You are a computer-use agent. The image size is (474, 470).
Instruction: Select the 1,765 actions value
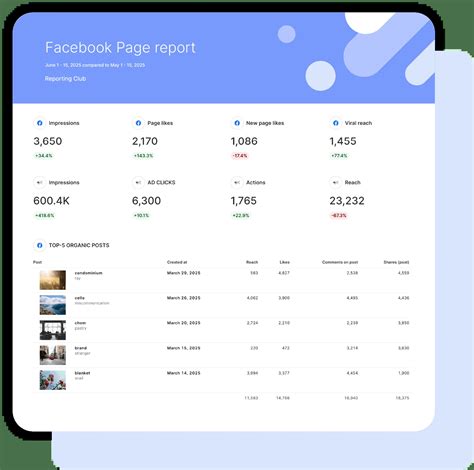point(244,201)
